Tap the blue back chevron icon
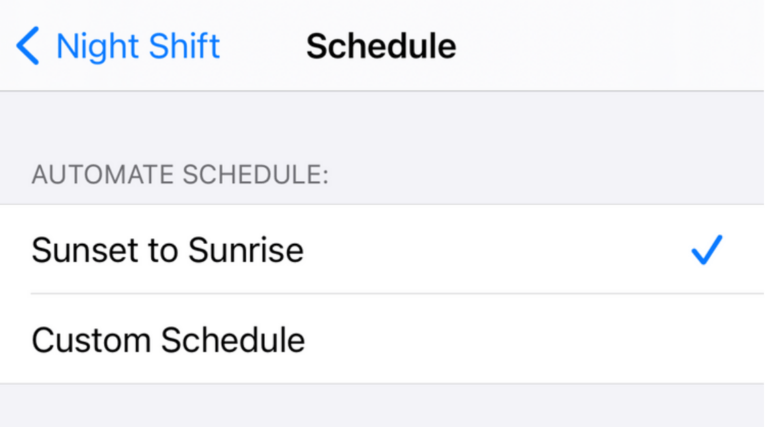The image size is (768, 427). [28, 46]
